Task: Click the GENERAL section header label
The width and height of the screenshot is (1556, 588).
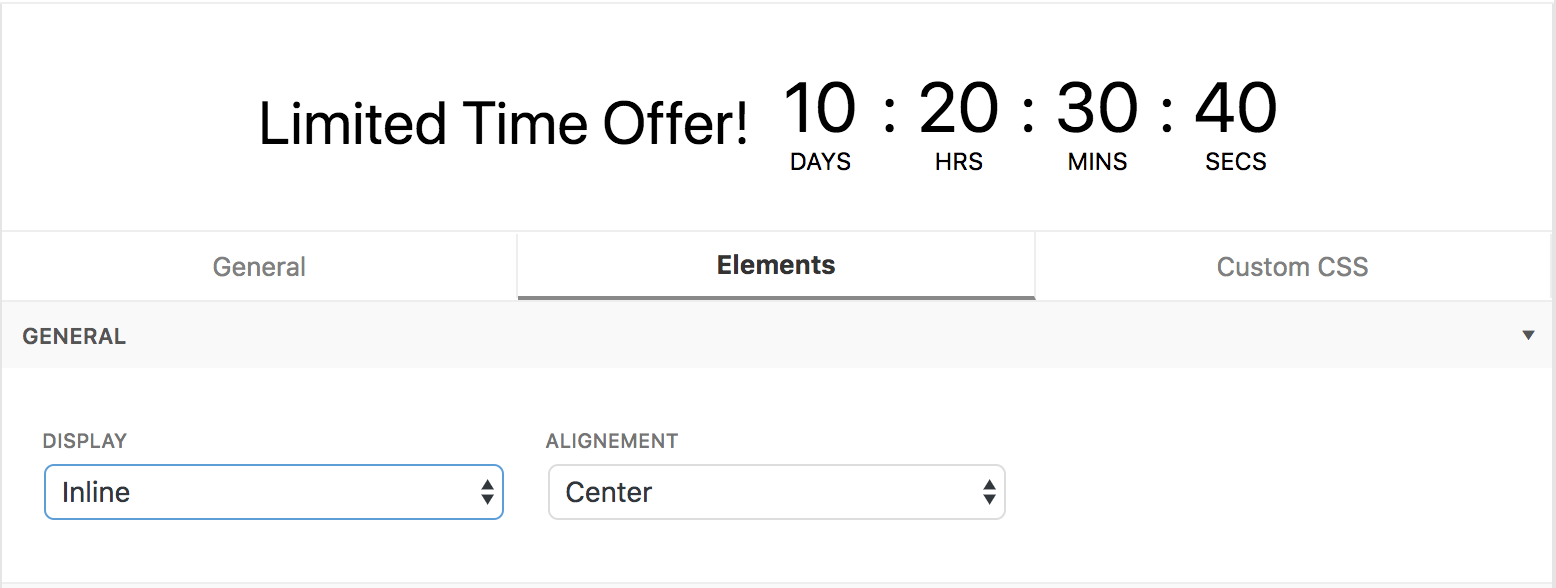Action: 74,337
